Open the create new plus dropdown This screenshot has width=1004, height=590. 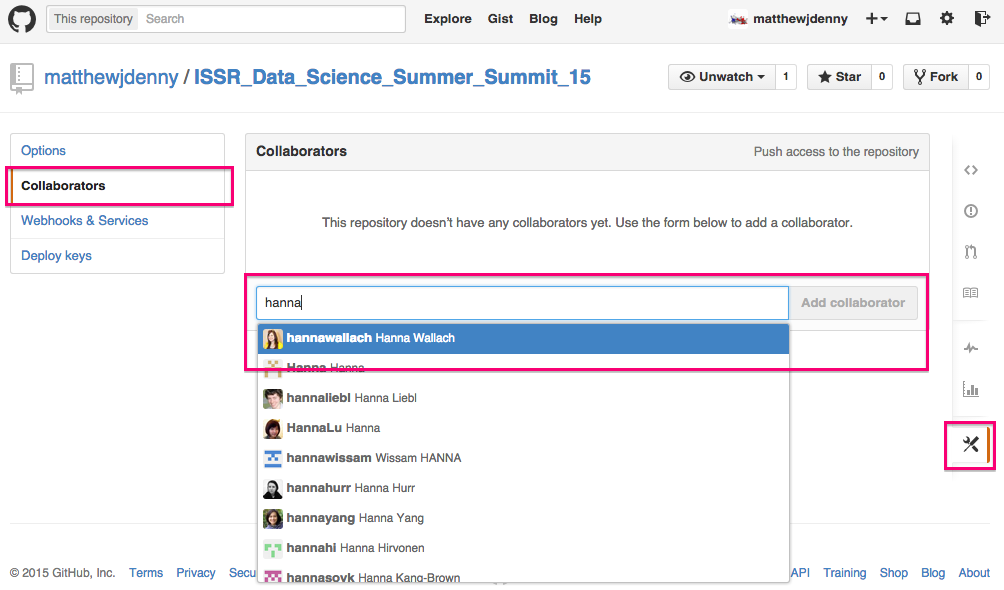876,19
